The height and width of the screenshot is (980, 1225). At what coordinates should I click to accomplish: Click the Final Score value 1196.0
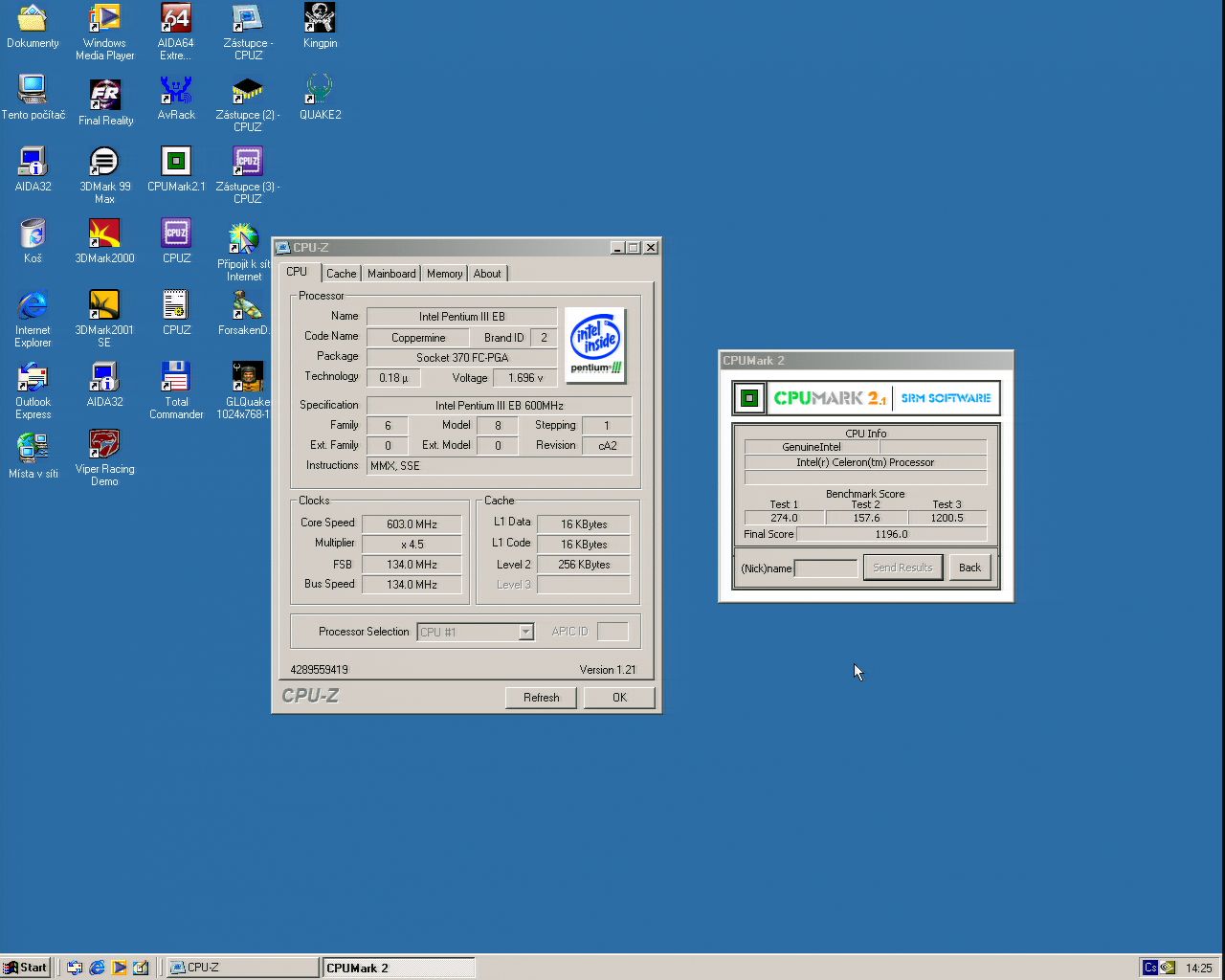point(891,534)
